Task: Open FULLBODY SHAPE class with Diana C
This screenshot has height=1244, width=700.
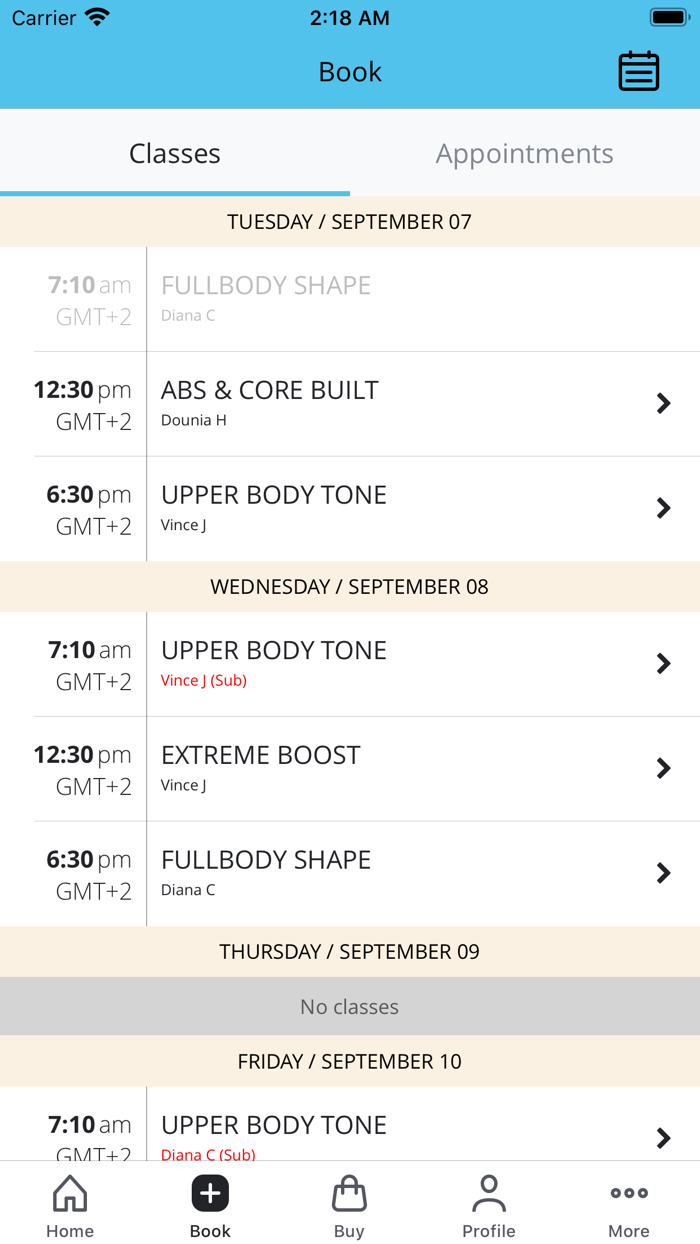Action: point(663,873)
